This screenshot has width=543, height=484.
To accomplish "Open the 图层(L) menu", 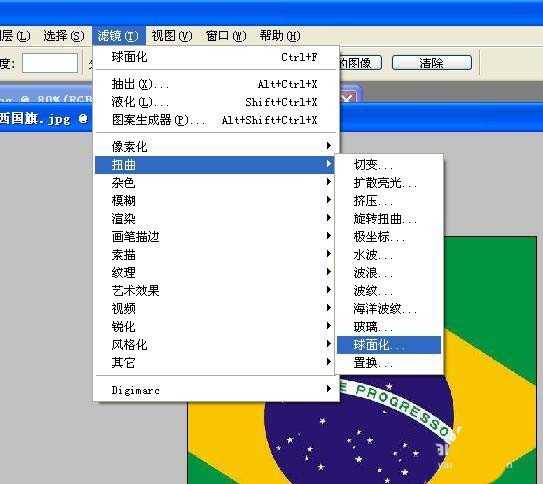I will tap(15, 36).
